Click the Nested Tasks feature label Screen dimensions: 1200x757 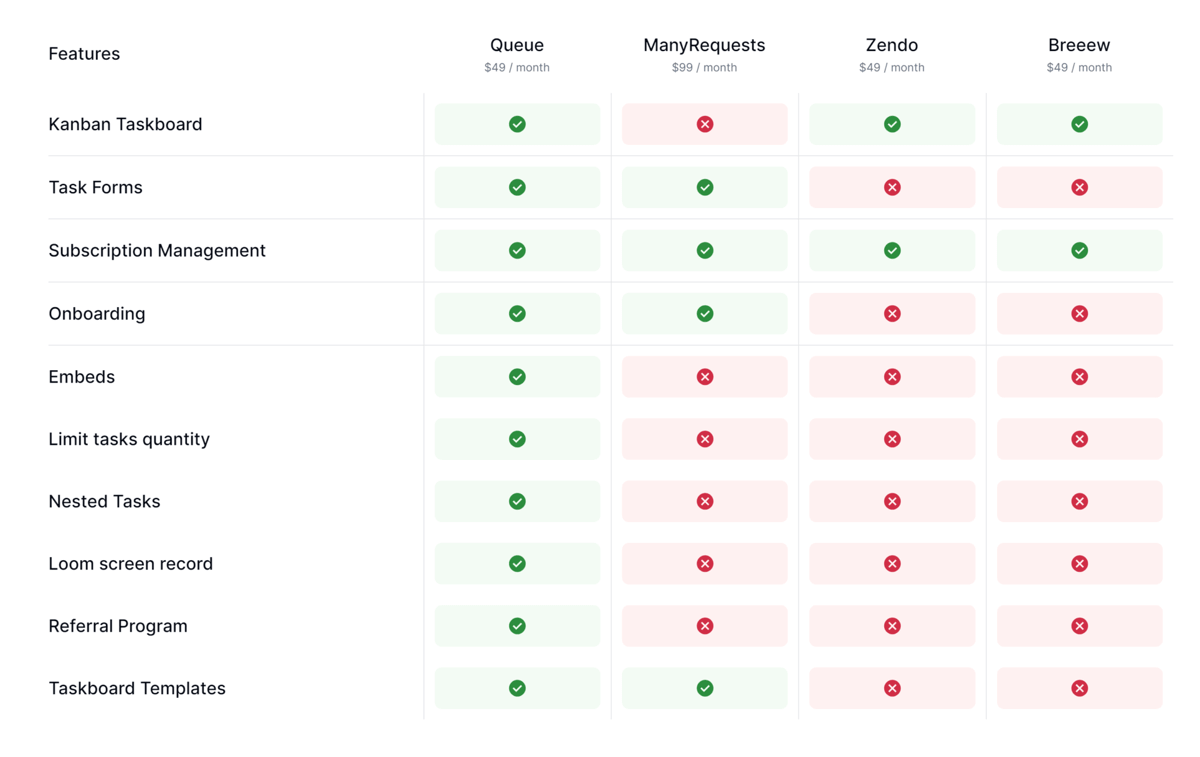[x=104, y=501]
